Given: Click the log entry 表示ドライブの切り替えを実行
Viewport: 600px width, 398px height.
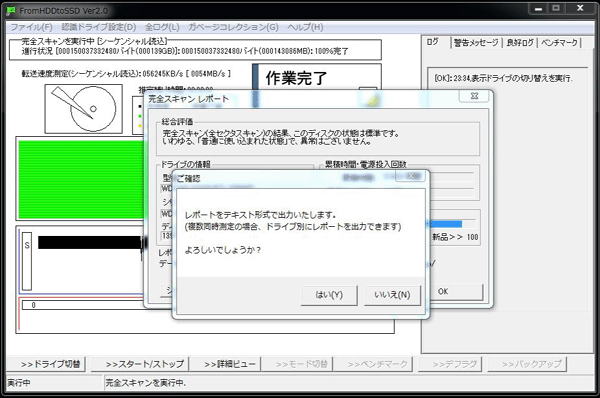Looking at the screenshot, I should point(504,78).
